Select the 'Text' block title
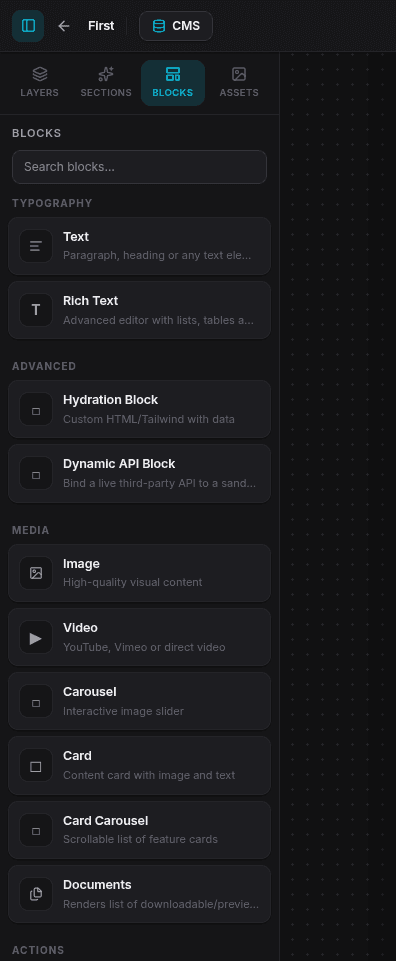This screenshot has width=396, height=961. [x=76, y=237]
